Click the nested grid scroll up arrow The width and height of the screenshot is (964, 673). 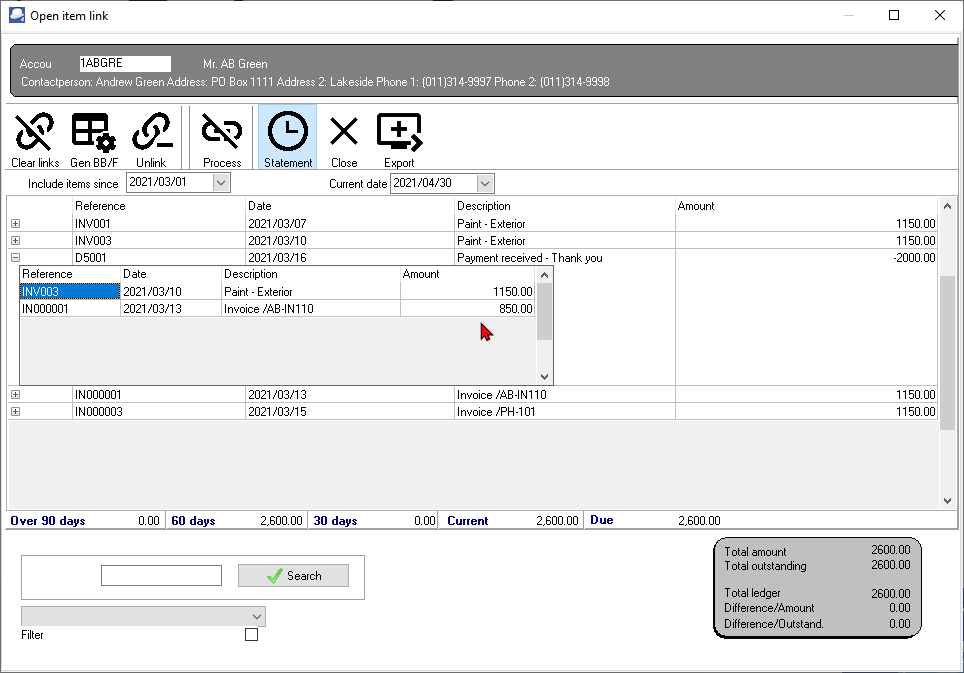[544, 275]
